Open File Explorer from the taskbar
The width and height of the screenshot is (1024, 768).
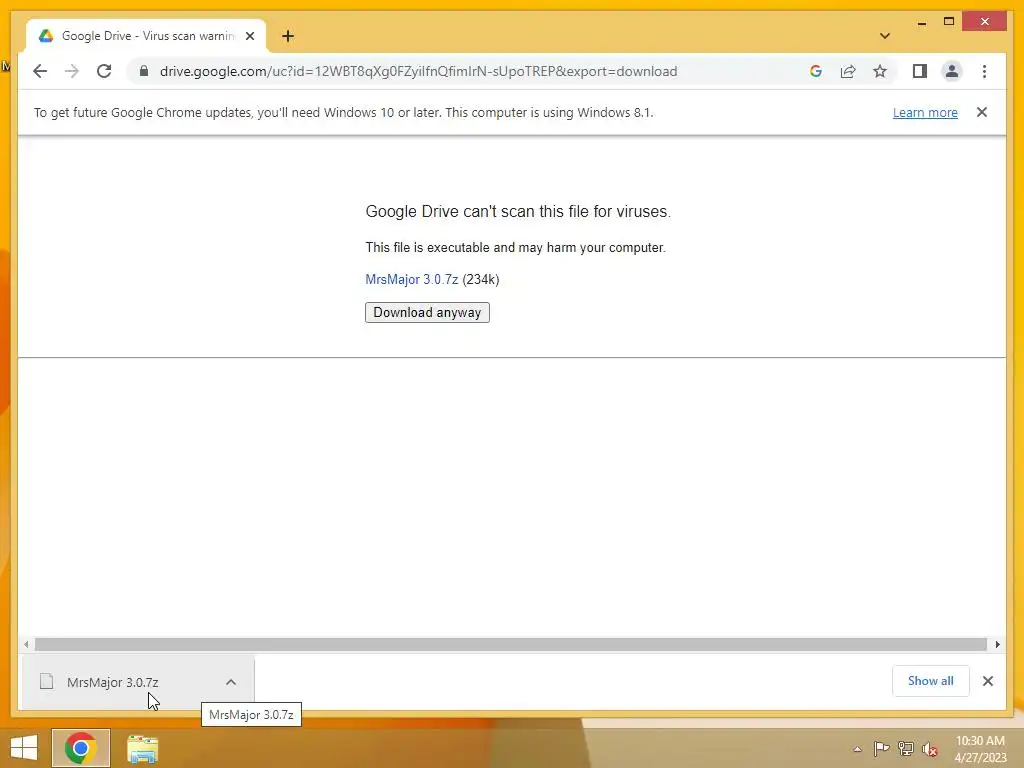(x=142, y=748)
